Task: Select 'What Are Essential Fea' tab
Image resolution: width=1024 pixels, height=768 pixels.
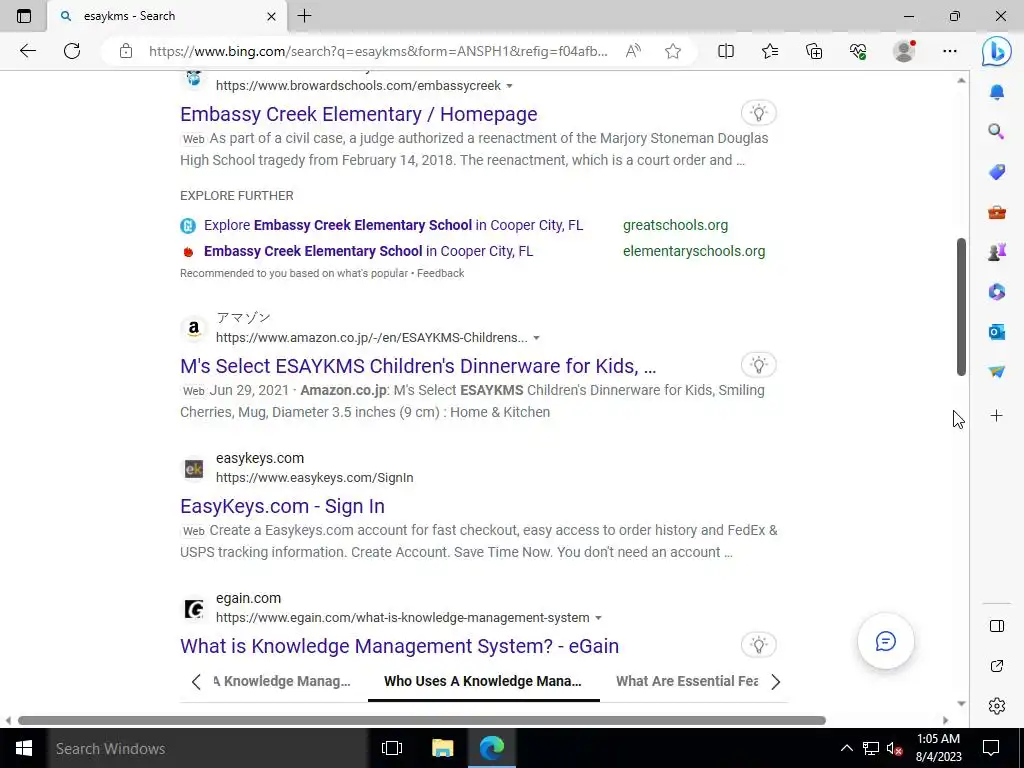Action: click(x=687, y=681)
